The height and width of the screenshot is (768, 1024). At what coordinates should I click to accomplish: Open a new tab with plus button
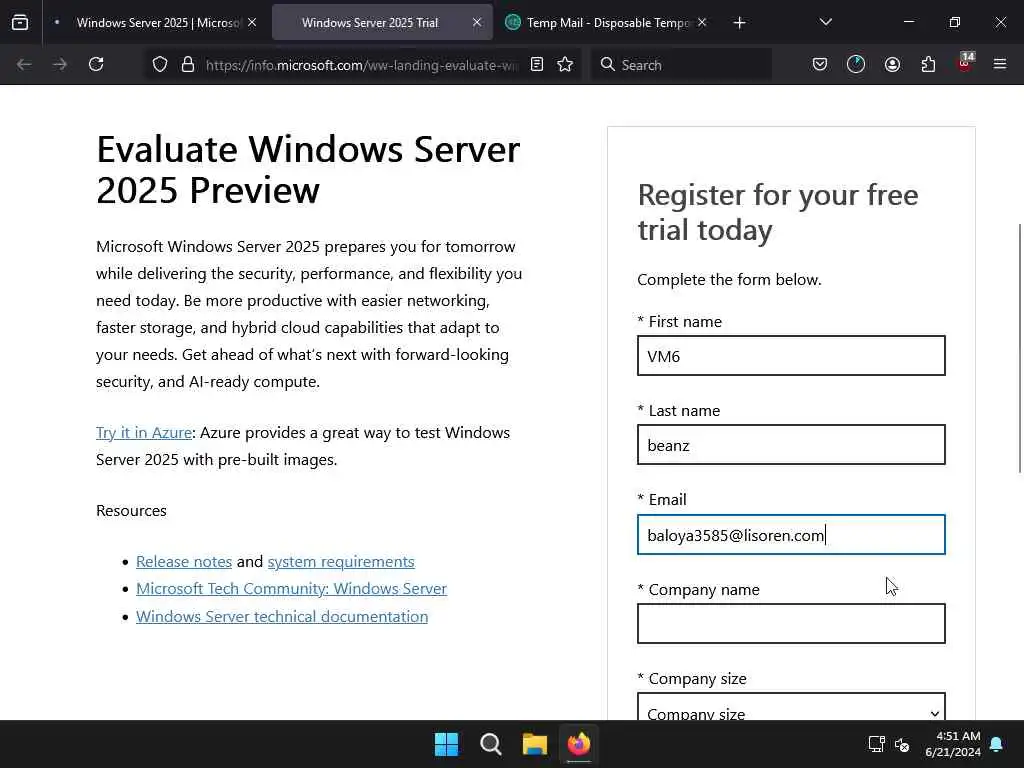pyautogui.click(x=739, y=23)
